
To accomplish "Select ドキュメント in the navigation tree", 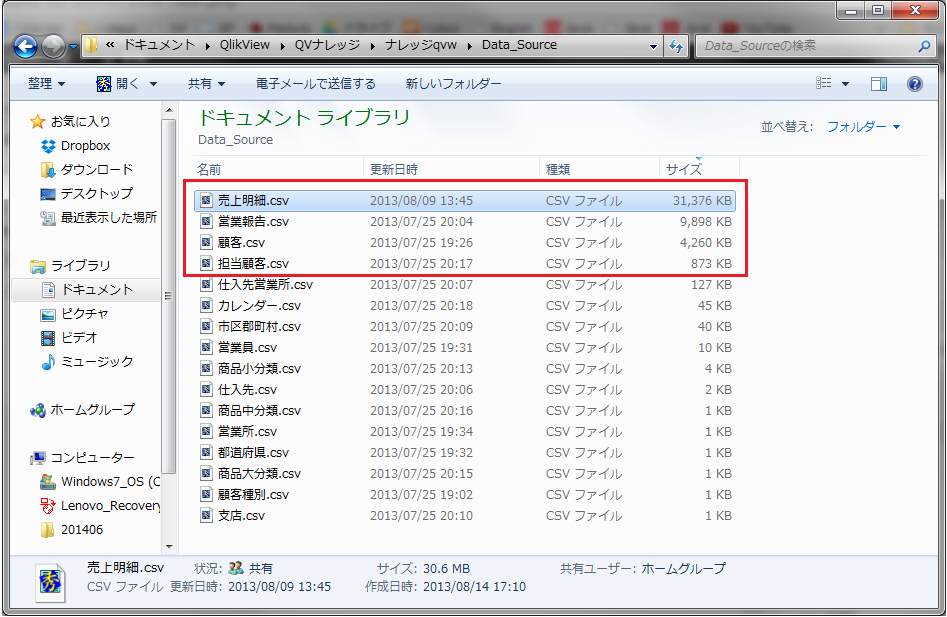I will (86, 290).
